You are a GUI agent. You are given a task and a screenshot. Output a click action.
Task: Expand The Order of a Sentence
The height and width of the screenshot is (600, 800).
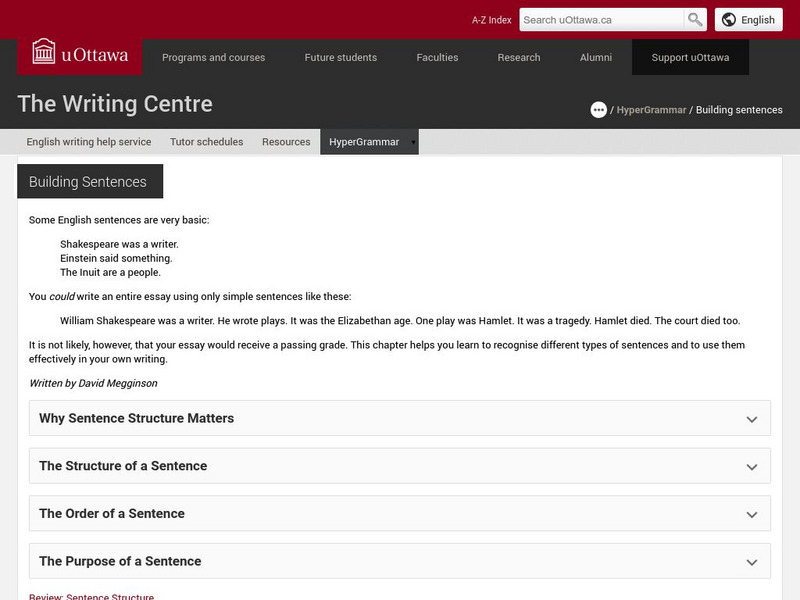coord(400,514)
